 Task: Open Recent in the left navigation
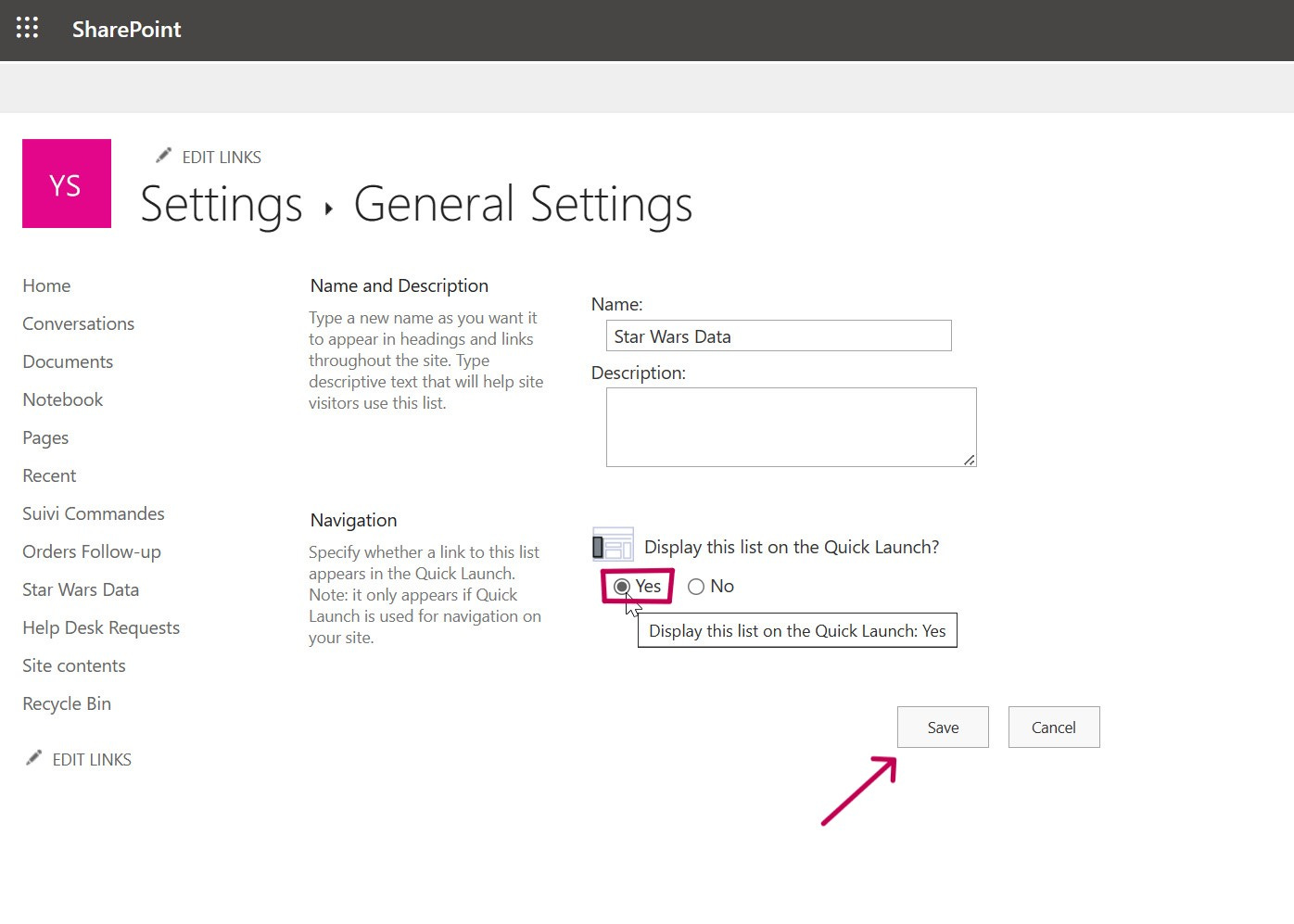(49, 475)
